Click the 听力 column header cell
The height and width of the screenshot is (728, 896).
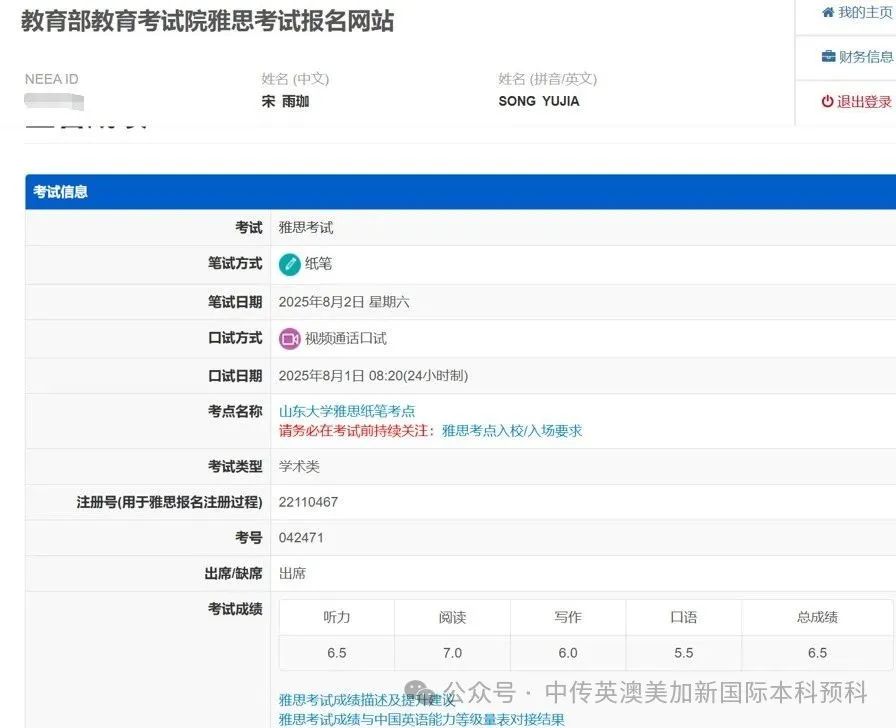point(336,617)
